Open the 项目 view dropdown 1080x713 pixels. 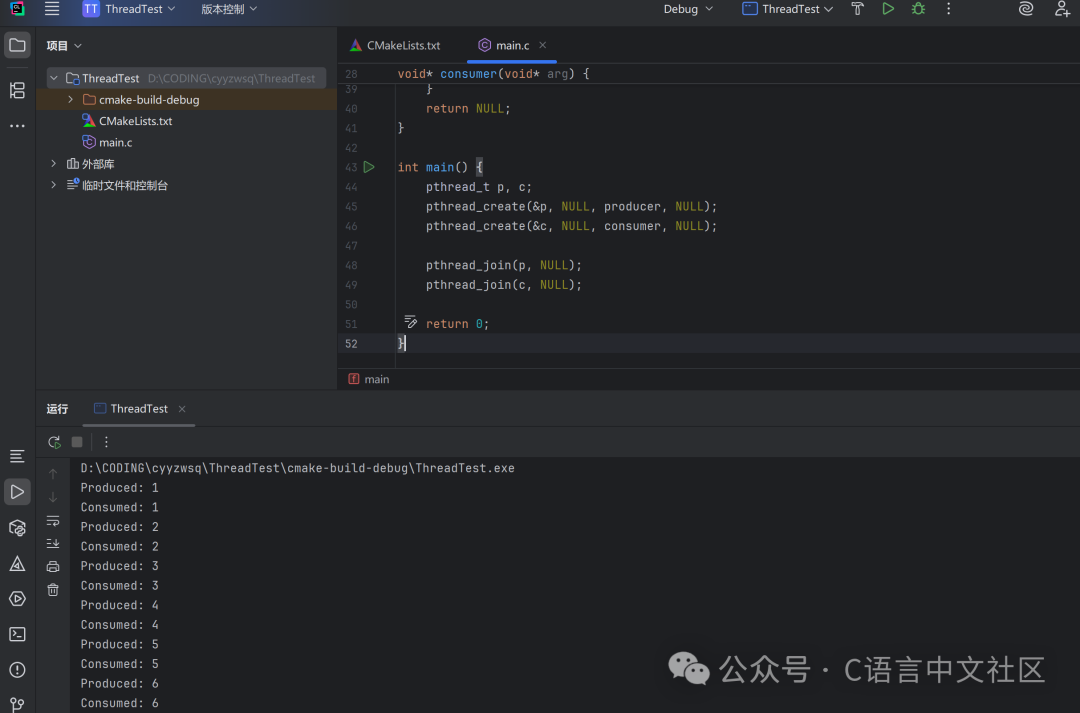64,45
